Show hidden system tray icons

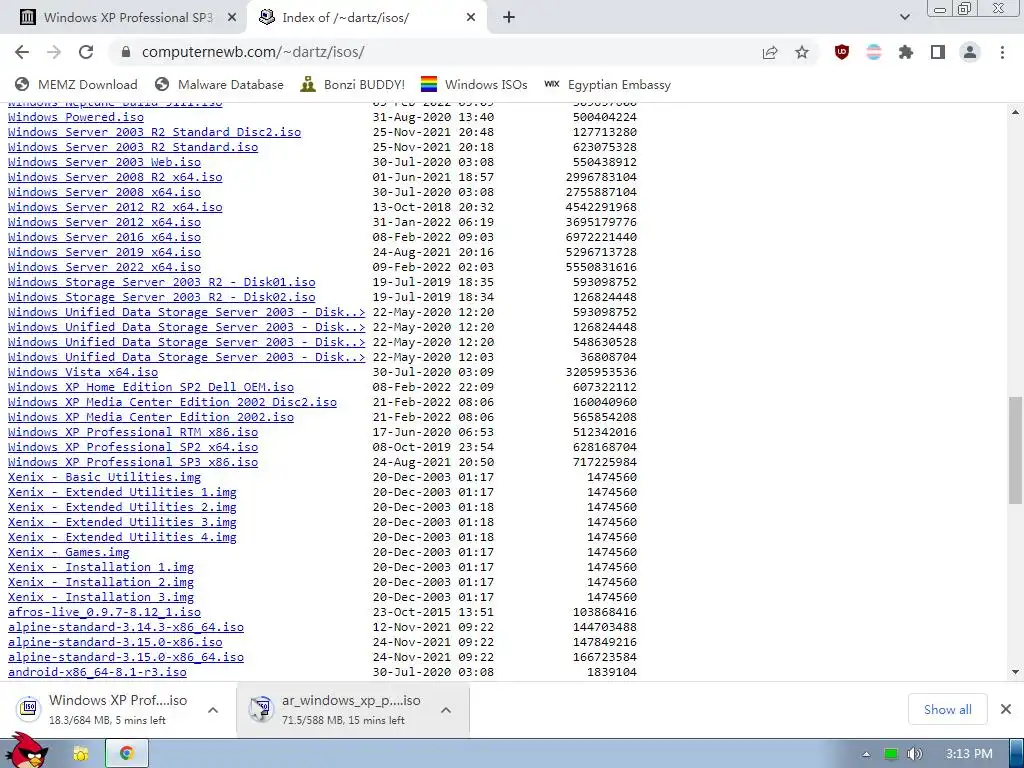pyautogui.click(x=866, y=754)
